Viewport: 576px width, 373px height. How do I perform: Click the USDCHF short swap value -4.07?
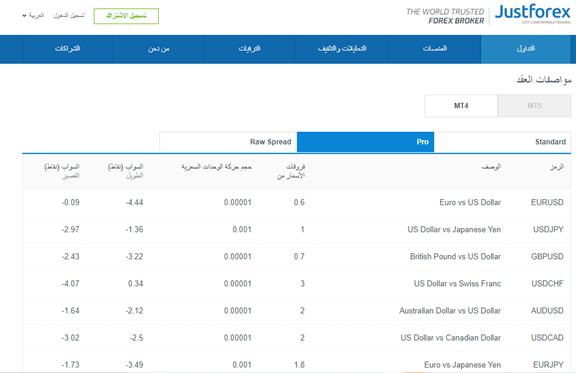coord(71,284)
